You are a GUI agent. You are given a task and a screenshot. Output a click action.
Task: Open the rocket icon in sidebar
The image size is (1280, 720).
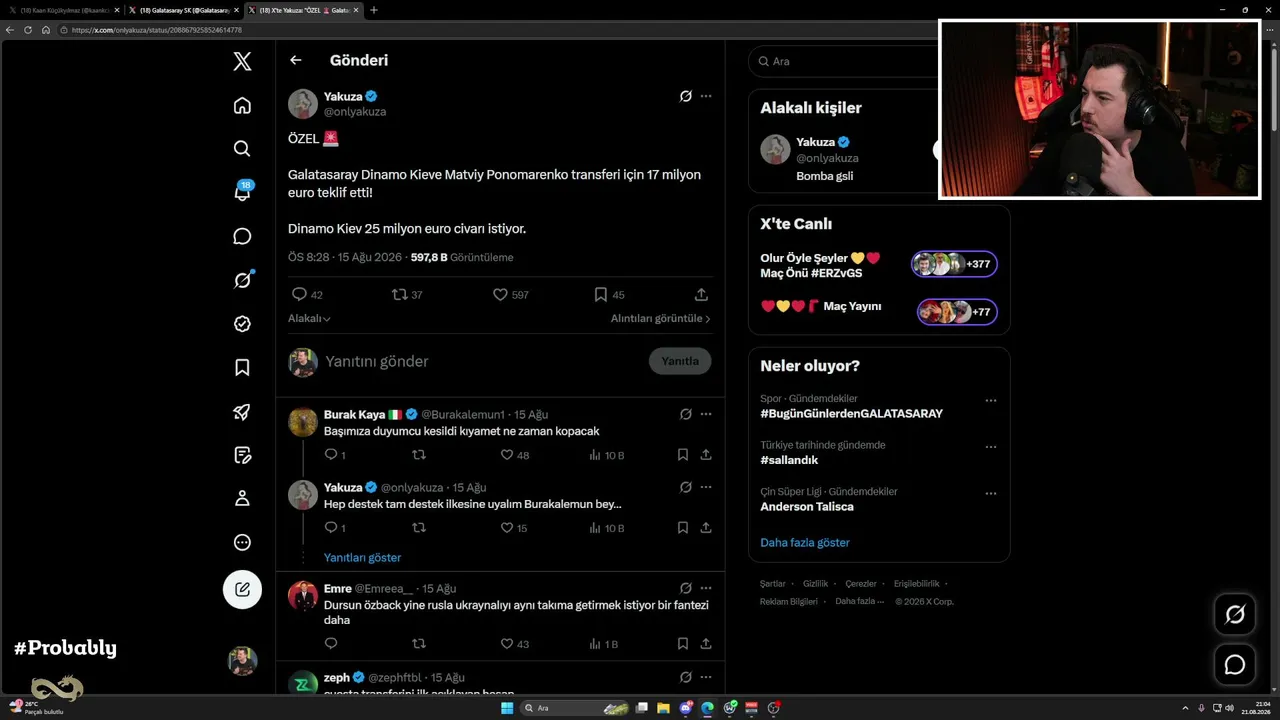pyautogui.click(x=242, y=411)
